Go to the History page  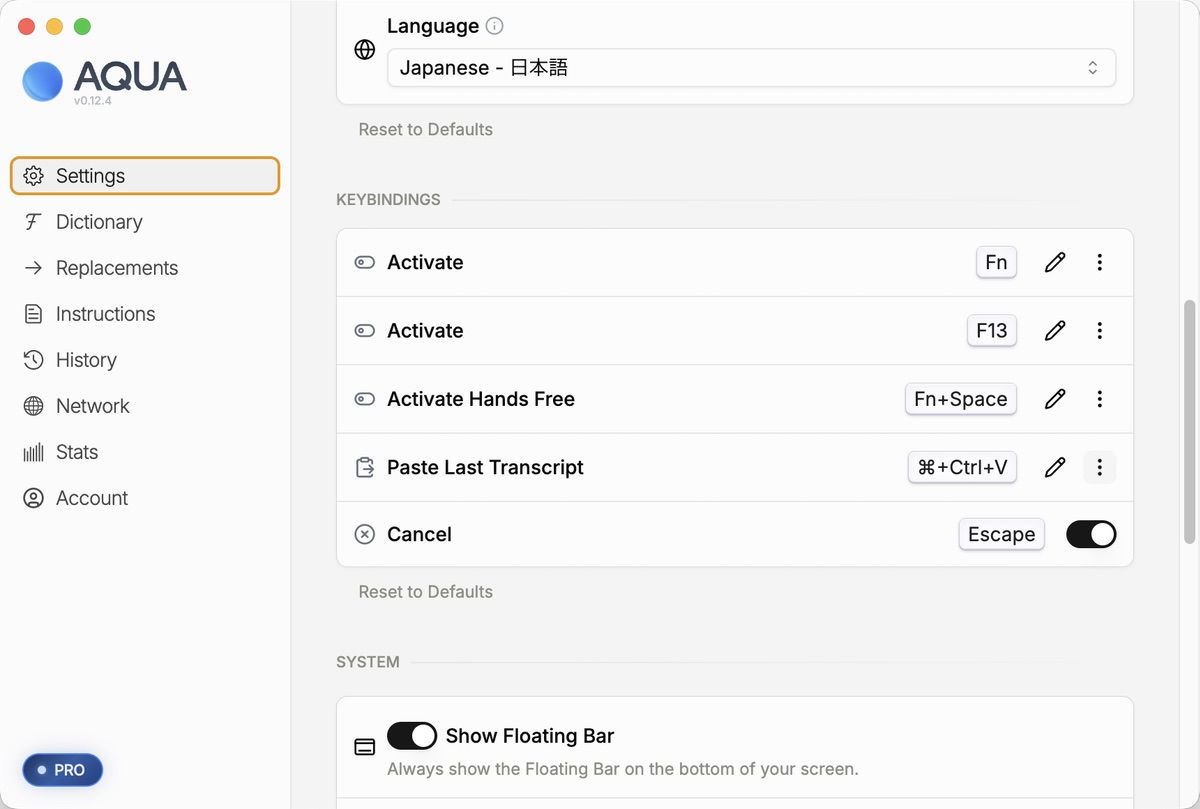(86, 360)
